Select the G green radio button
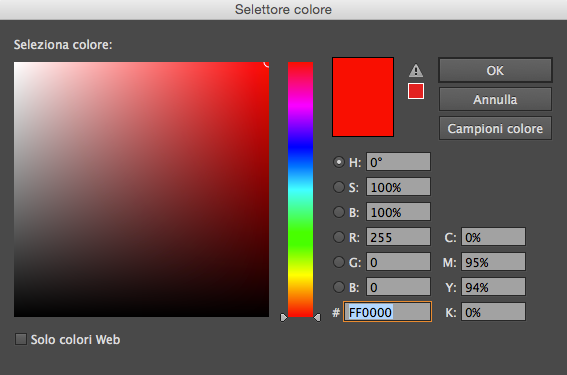The width and height of the screenshot is (567, 375). click(339, 262)
